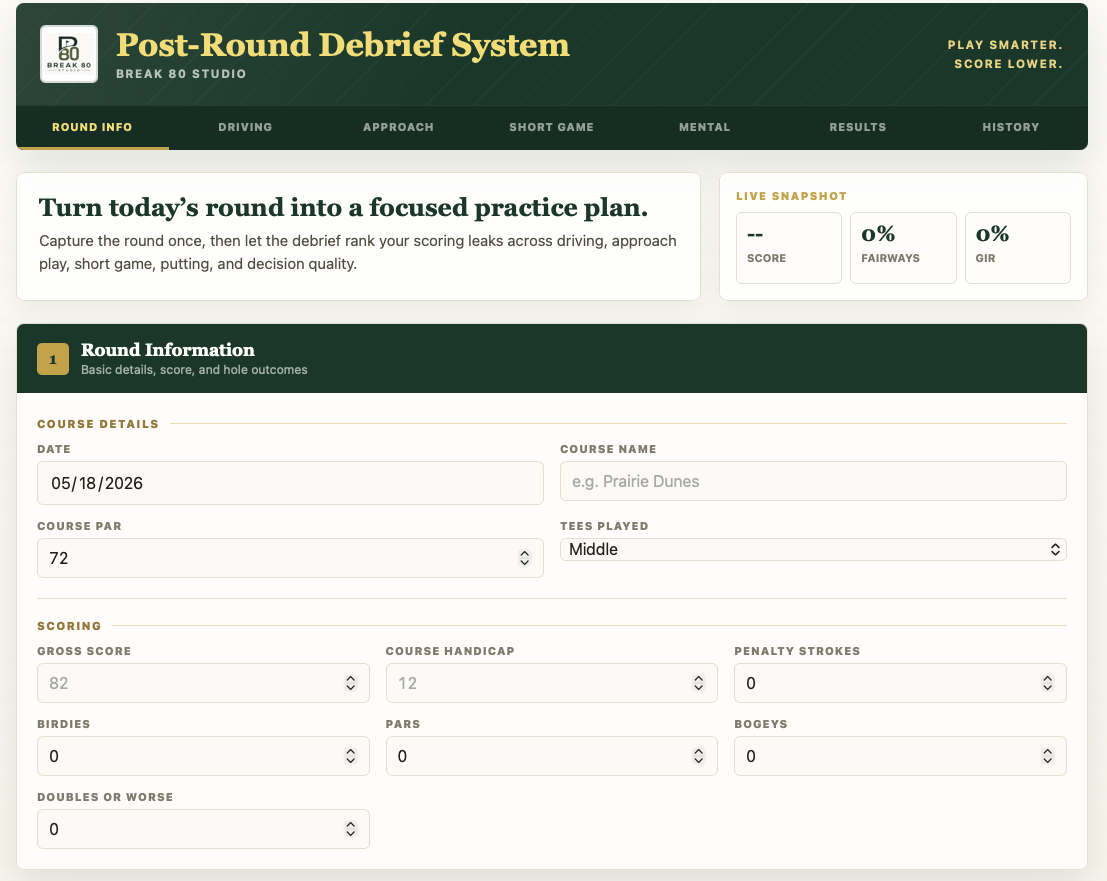
Task: Click the Penalty Strokes input field
Action: [x=900, y=683]
